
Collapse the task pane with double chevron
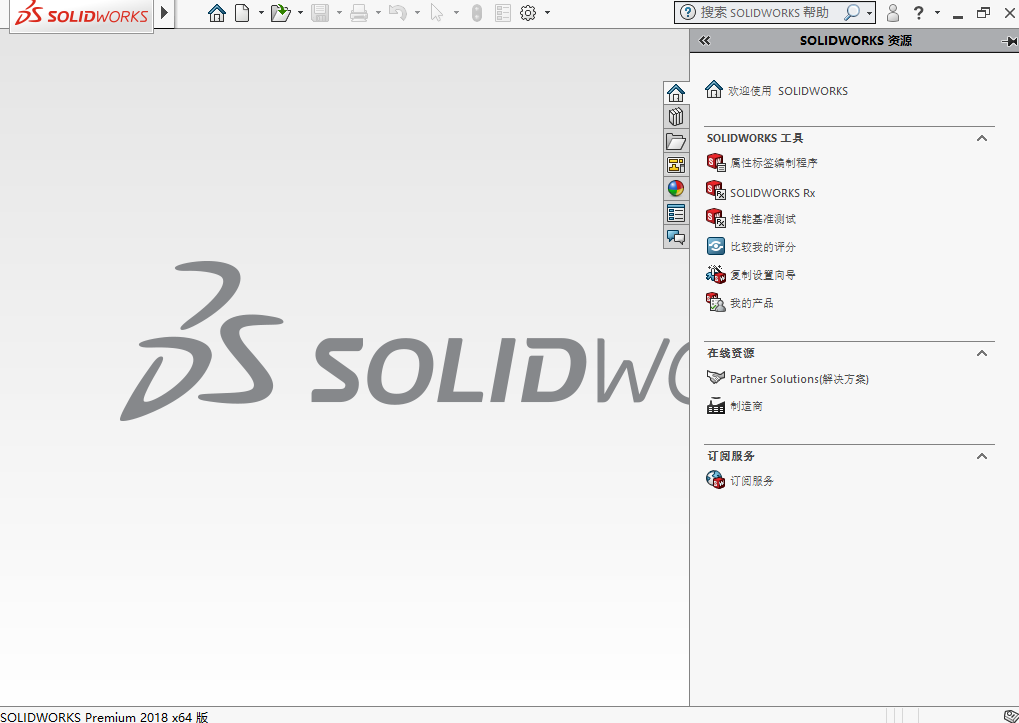click(704, 41)
